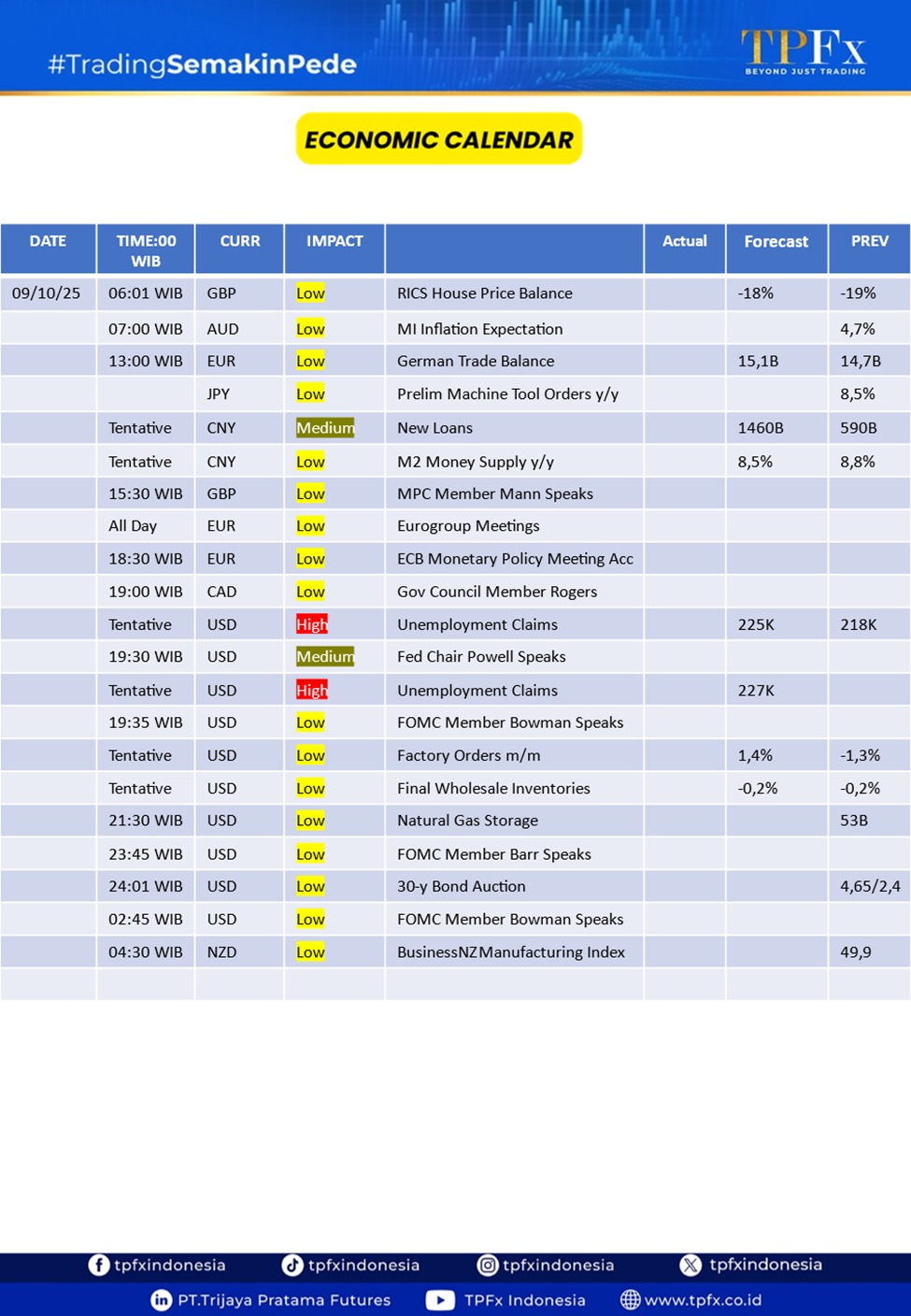Click the Medium badge for Fed Chair Powell Speaks
The height and width of the screenshot is (1316, 911).
325,657
